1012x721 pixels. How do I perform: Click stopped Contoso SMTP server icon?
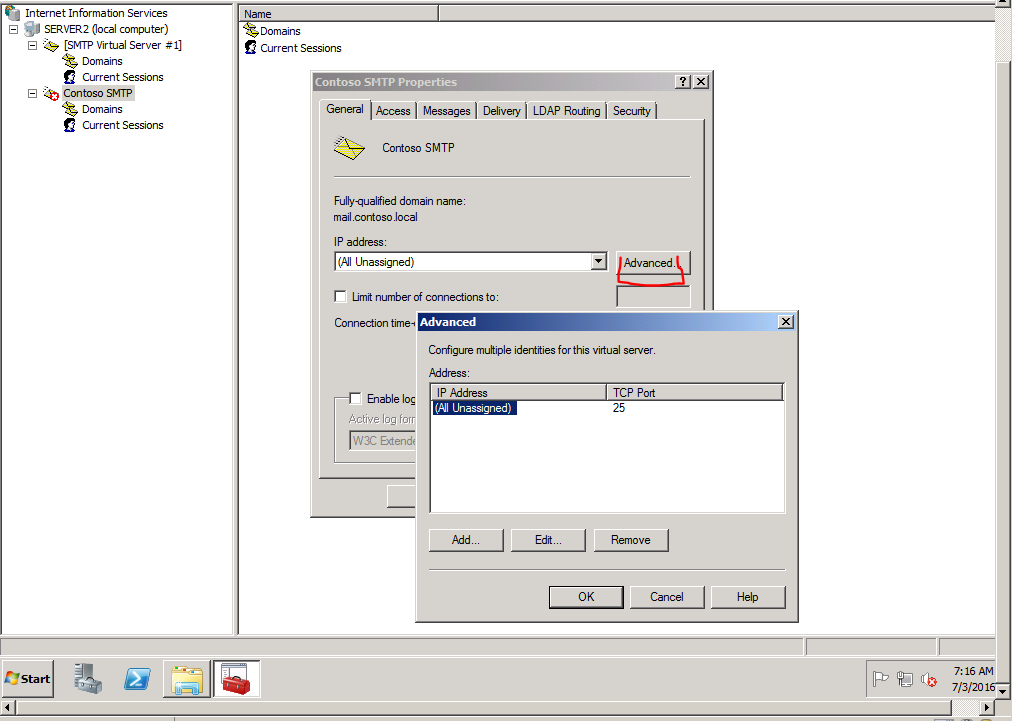[51, 94]
